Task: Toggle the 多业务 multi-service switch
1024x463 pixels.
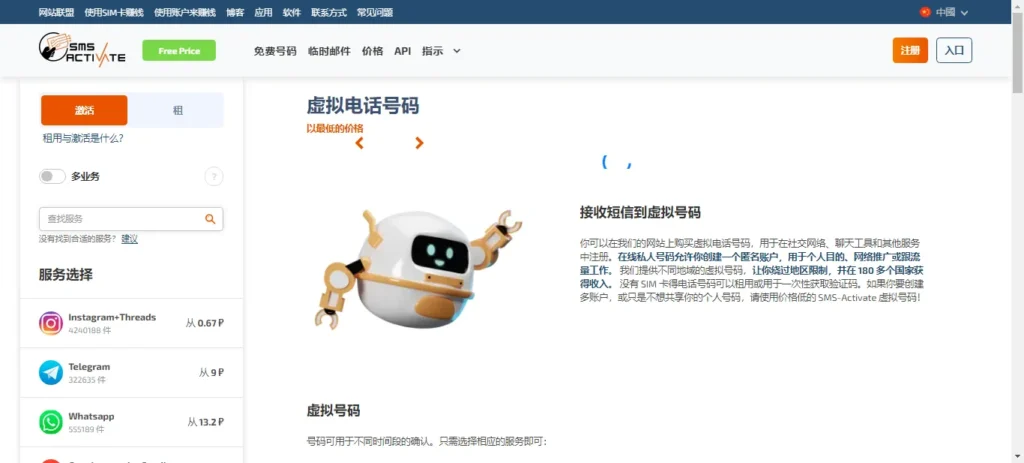Action: [52, 176]
